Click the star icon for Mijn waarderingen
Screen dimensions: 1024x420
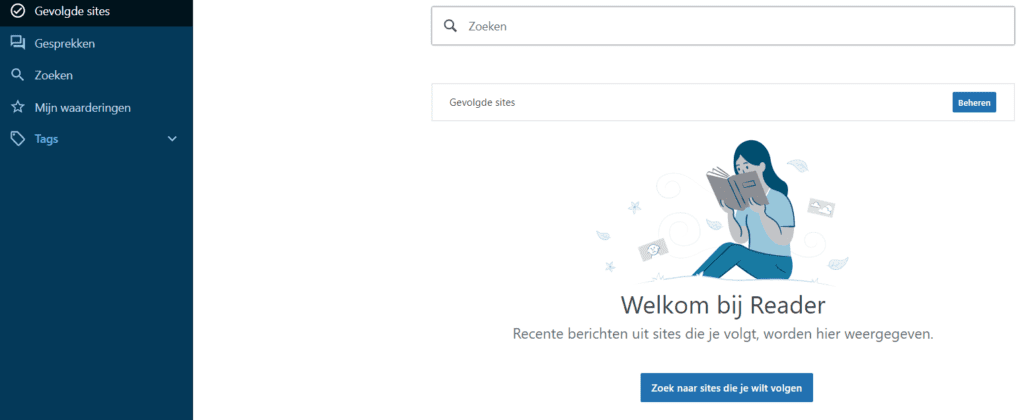(18, 107)
